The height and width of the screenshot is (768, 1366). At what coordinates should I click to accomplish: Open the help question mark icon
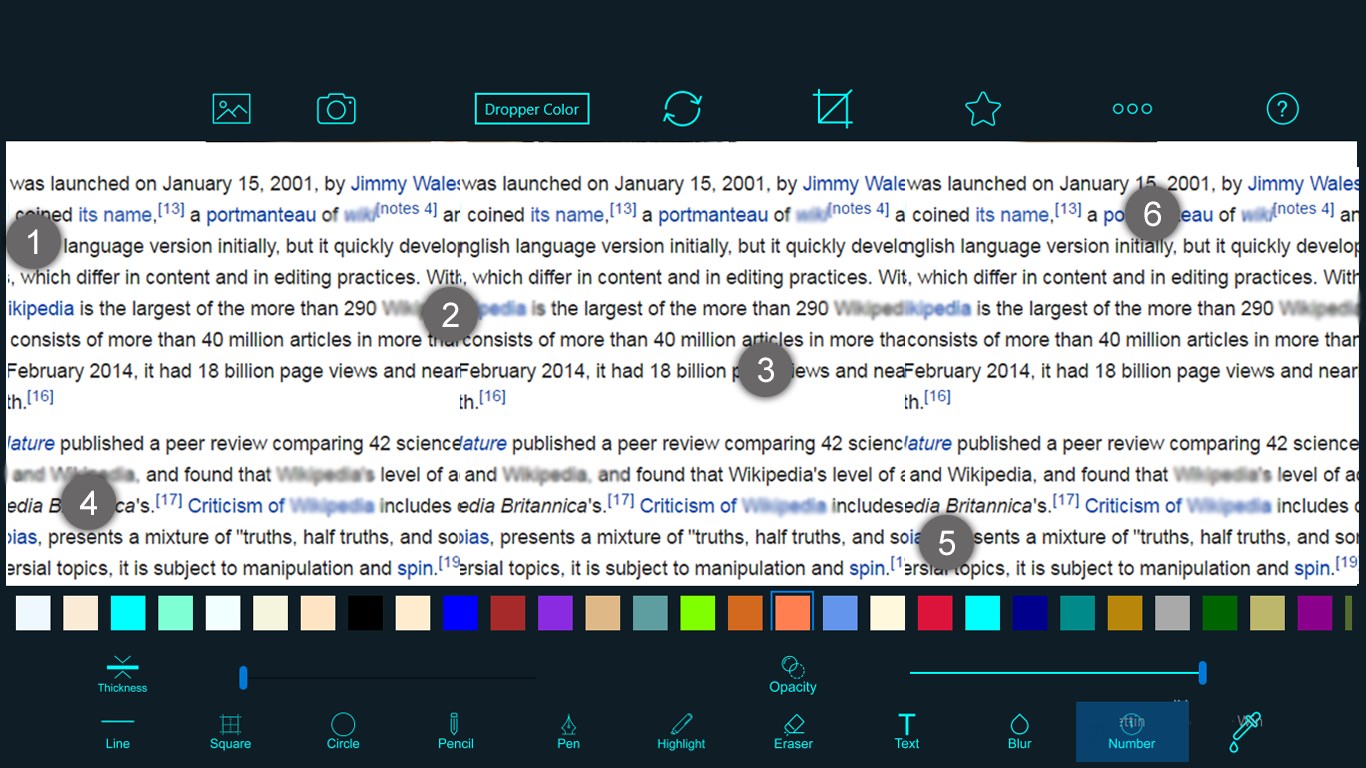coord(1282,109)
